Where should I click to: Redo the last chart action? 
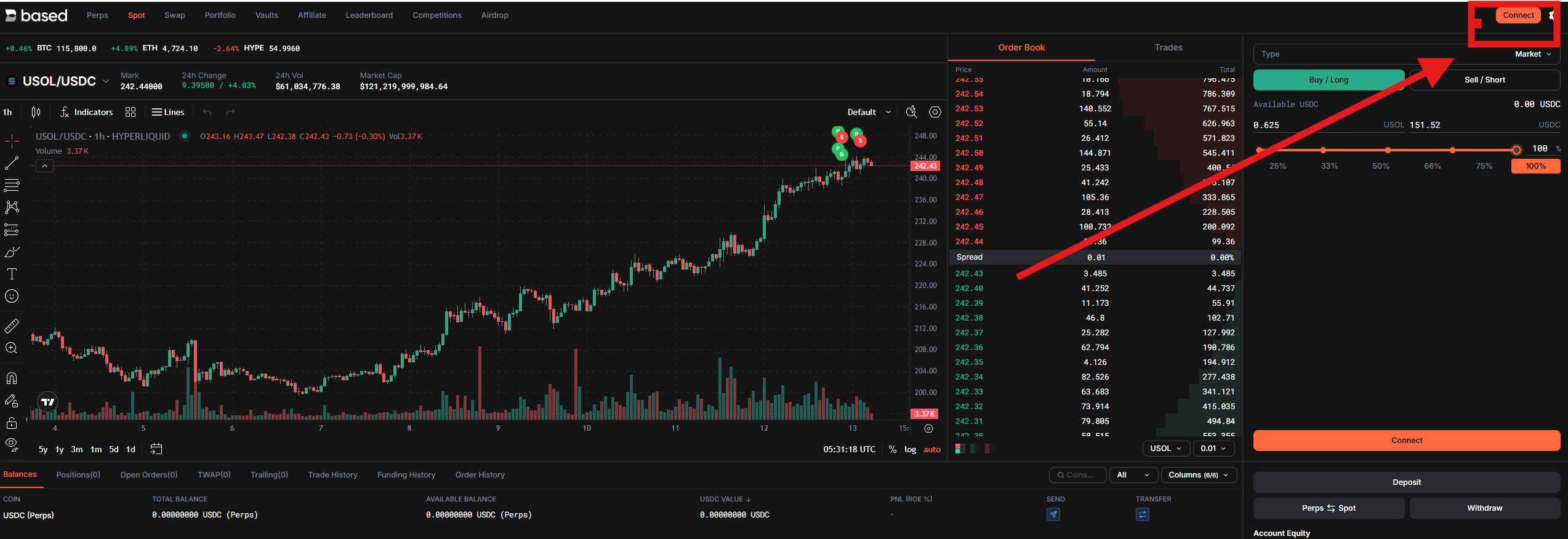point(230,112)
